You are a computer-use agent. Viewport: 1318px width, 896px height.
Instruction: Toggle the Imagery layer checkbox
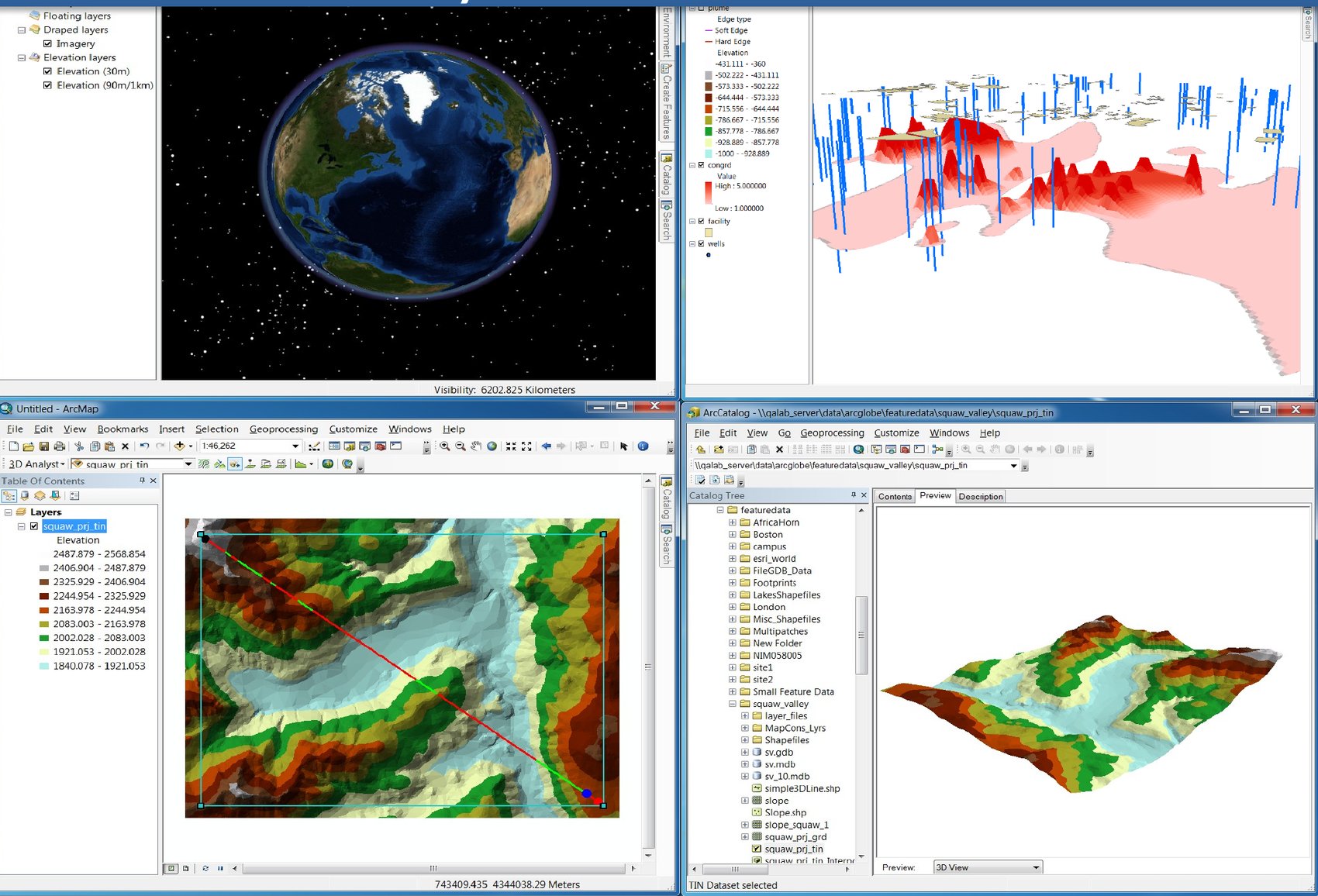click(x=48, y=44)
